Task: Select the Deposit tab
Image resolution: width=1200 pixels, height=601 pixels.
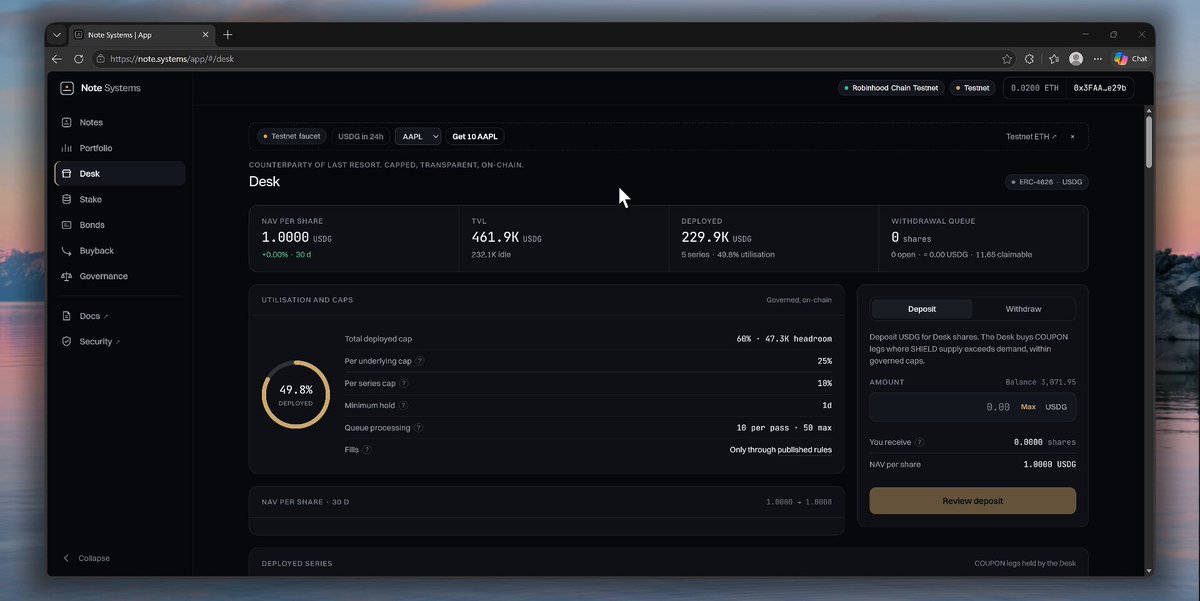Action: [x=922, y=309]
